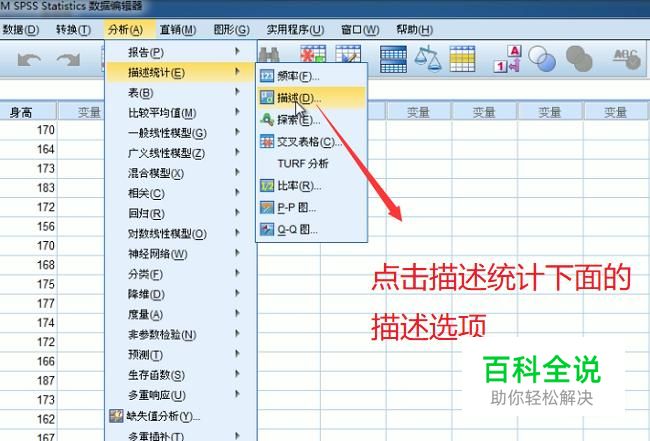Click the Show All Variables gray circles icon

pyautogui.click(x=579, y=59)
